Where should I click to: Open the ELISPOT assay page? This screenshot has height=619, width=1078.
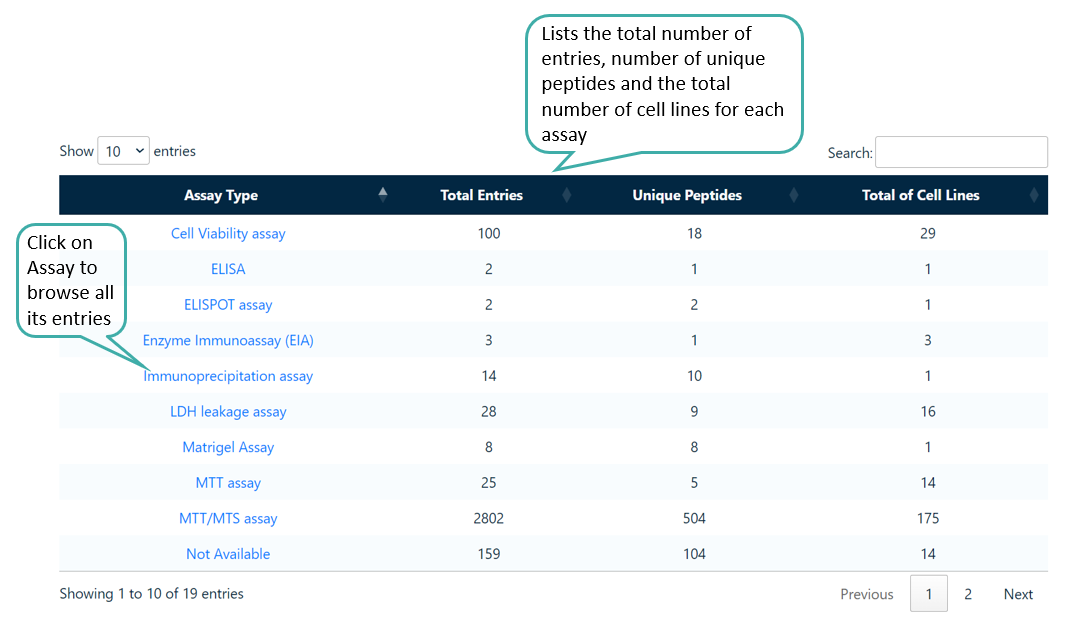click(x=228, y=304)
